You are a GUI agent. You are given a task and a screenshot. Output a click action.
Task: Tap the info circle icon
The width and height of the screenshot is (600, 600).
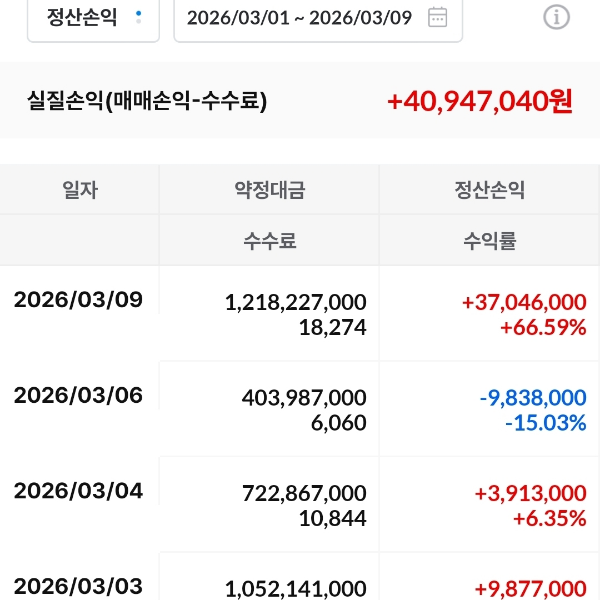[x=556, y=17]
